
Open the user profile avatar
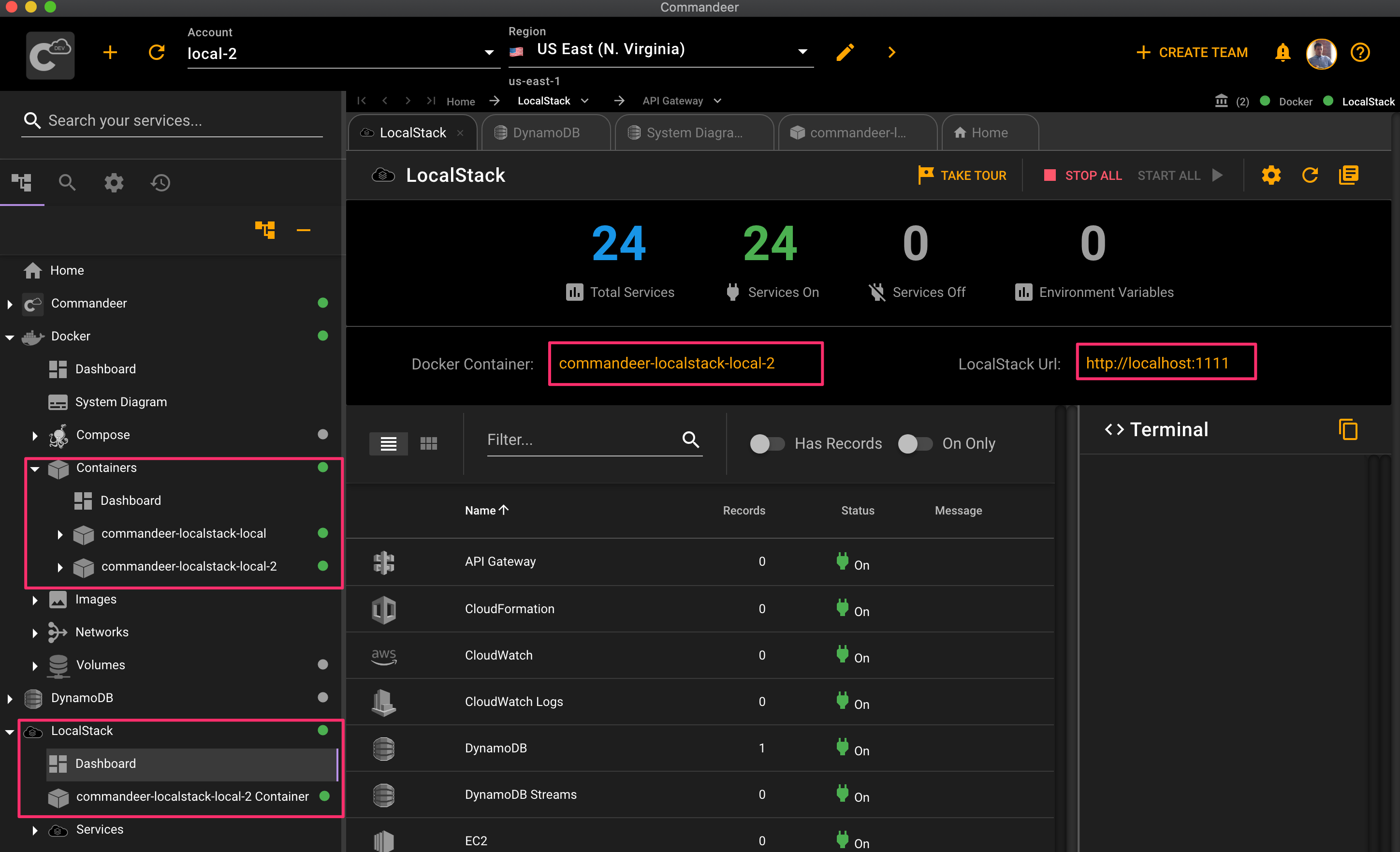click(1321, 53)
